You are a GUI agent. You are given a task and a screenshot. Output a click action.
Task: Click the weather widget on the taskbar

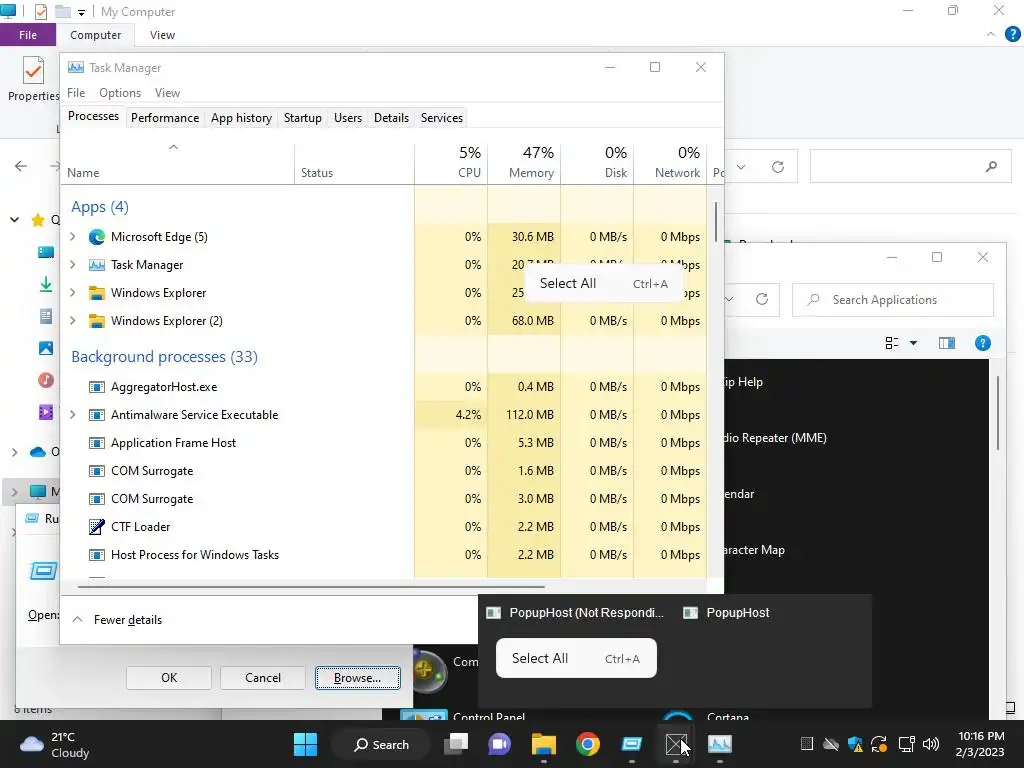click(55, 745)
